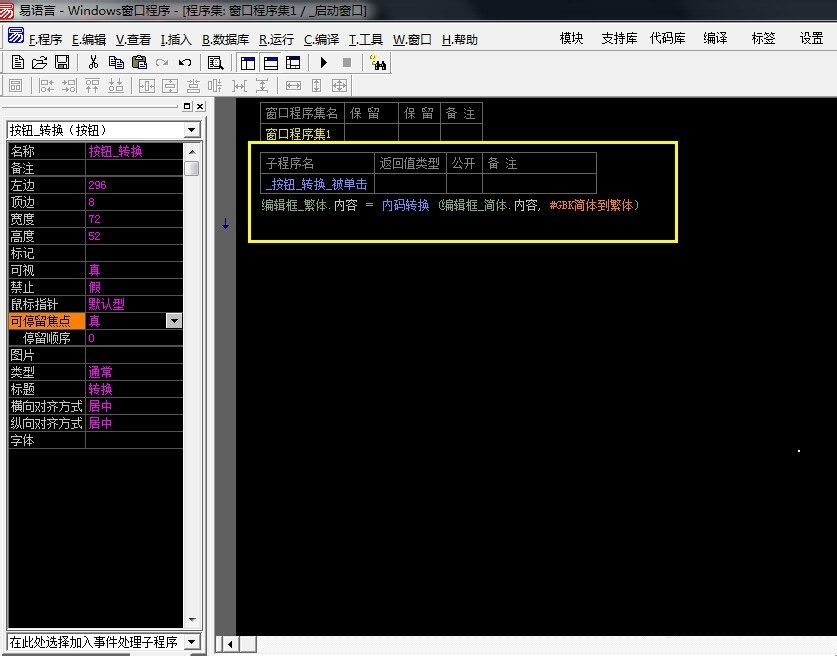The height and width of the screenshot is (656, 837).
Task: Open the 可停留焦点 value dropdown arrow
Action: pyautogui.click(x=174, y=321)
